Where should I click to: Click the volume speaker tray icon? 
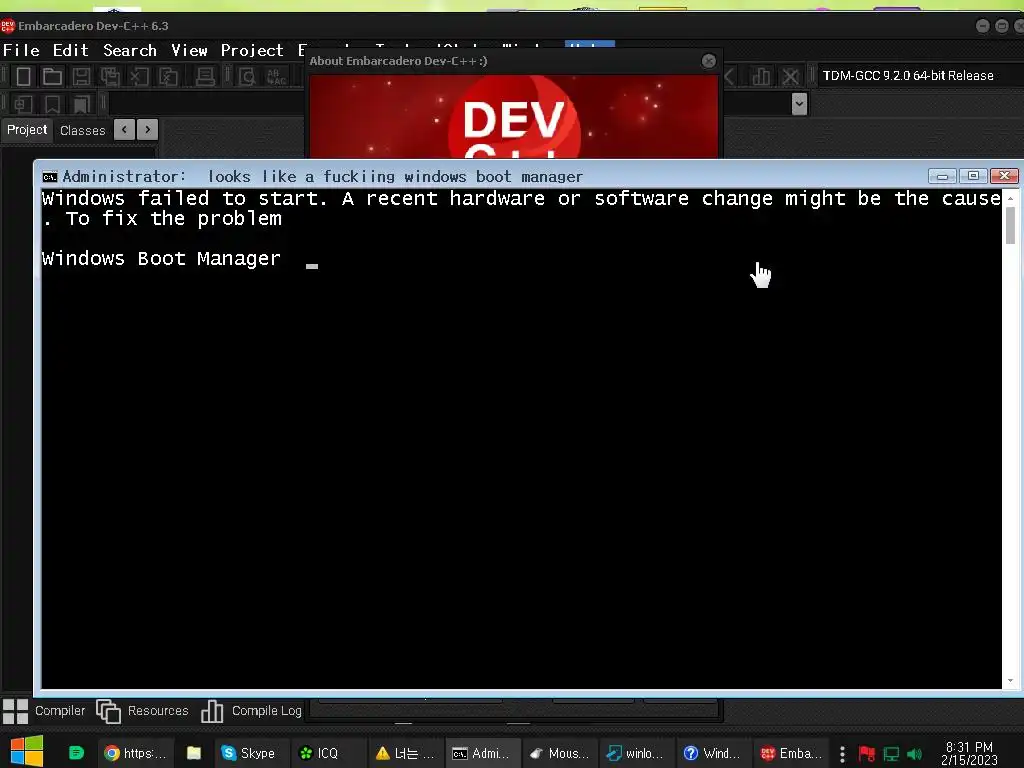(x=915, y=754)
